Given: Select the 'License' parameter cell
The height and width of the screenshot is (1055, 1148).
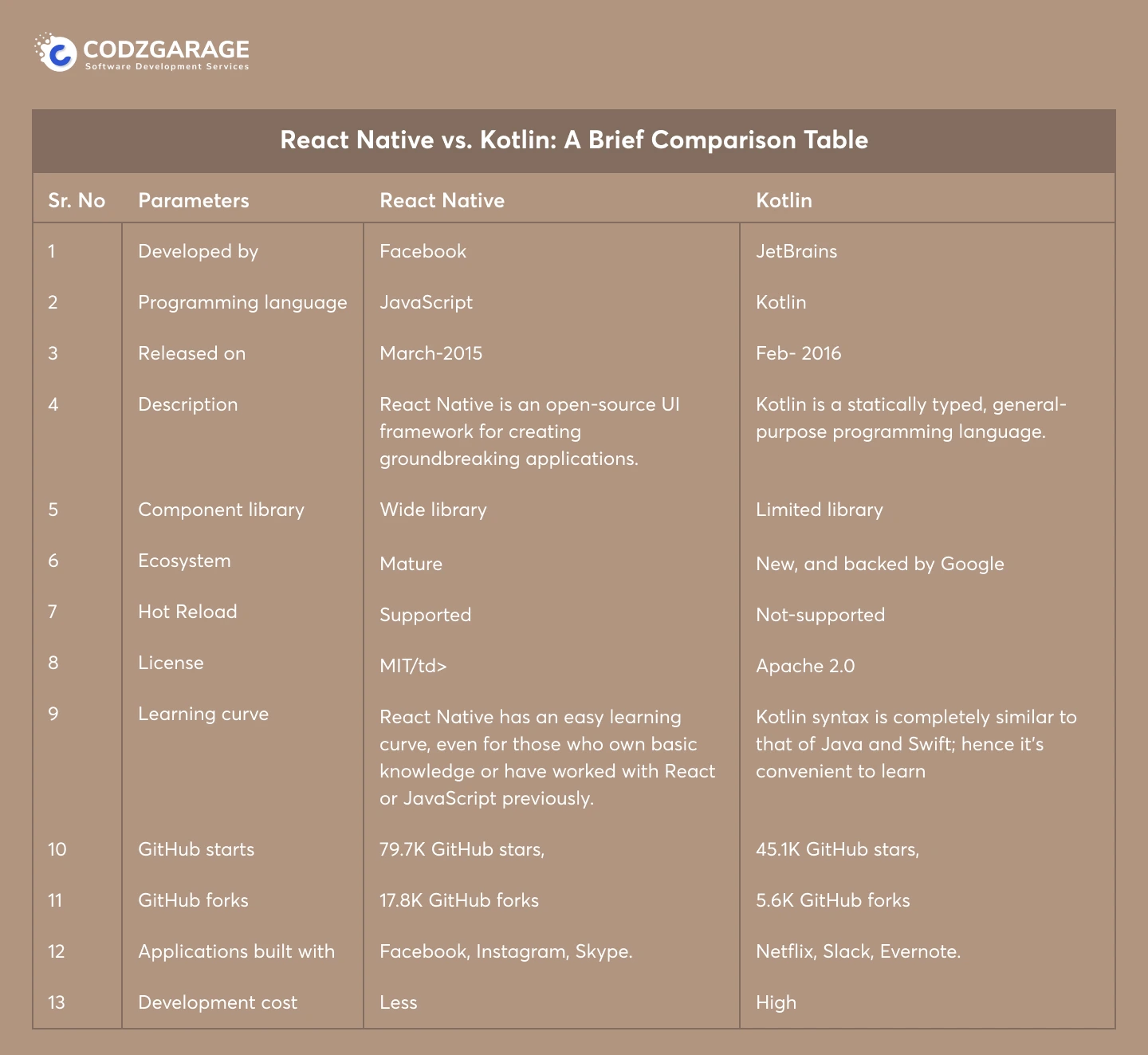Looking at the screenshot, I should click(x=171, y=663).
